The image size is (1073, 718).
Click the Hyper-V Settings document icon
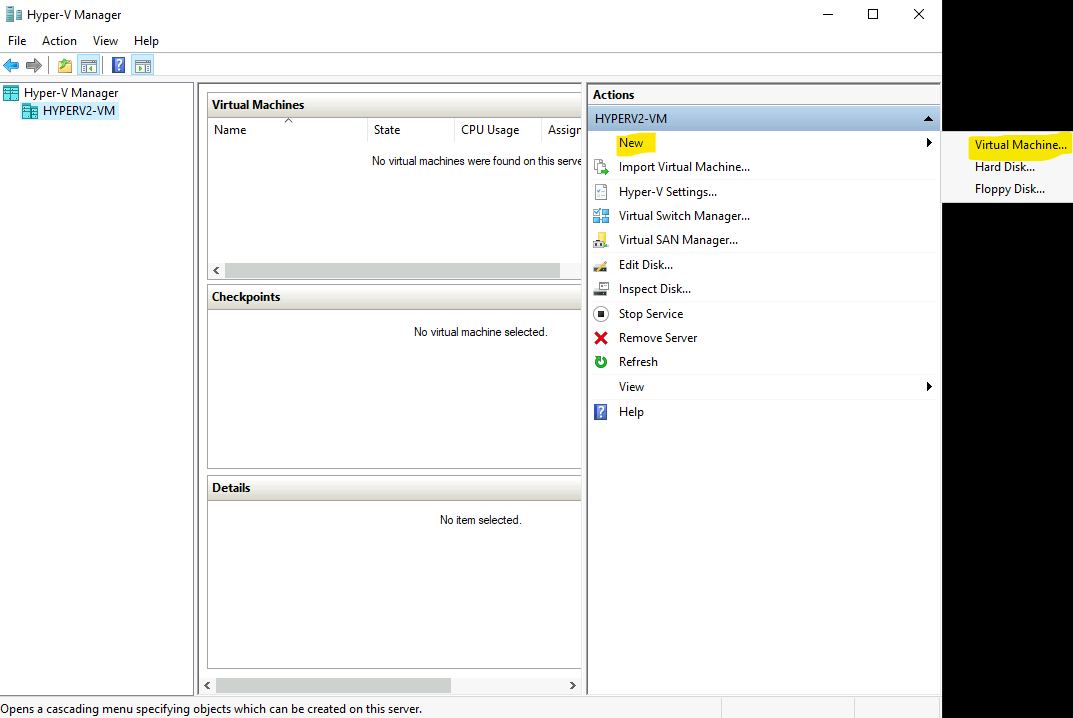[x=601, y=192]
